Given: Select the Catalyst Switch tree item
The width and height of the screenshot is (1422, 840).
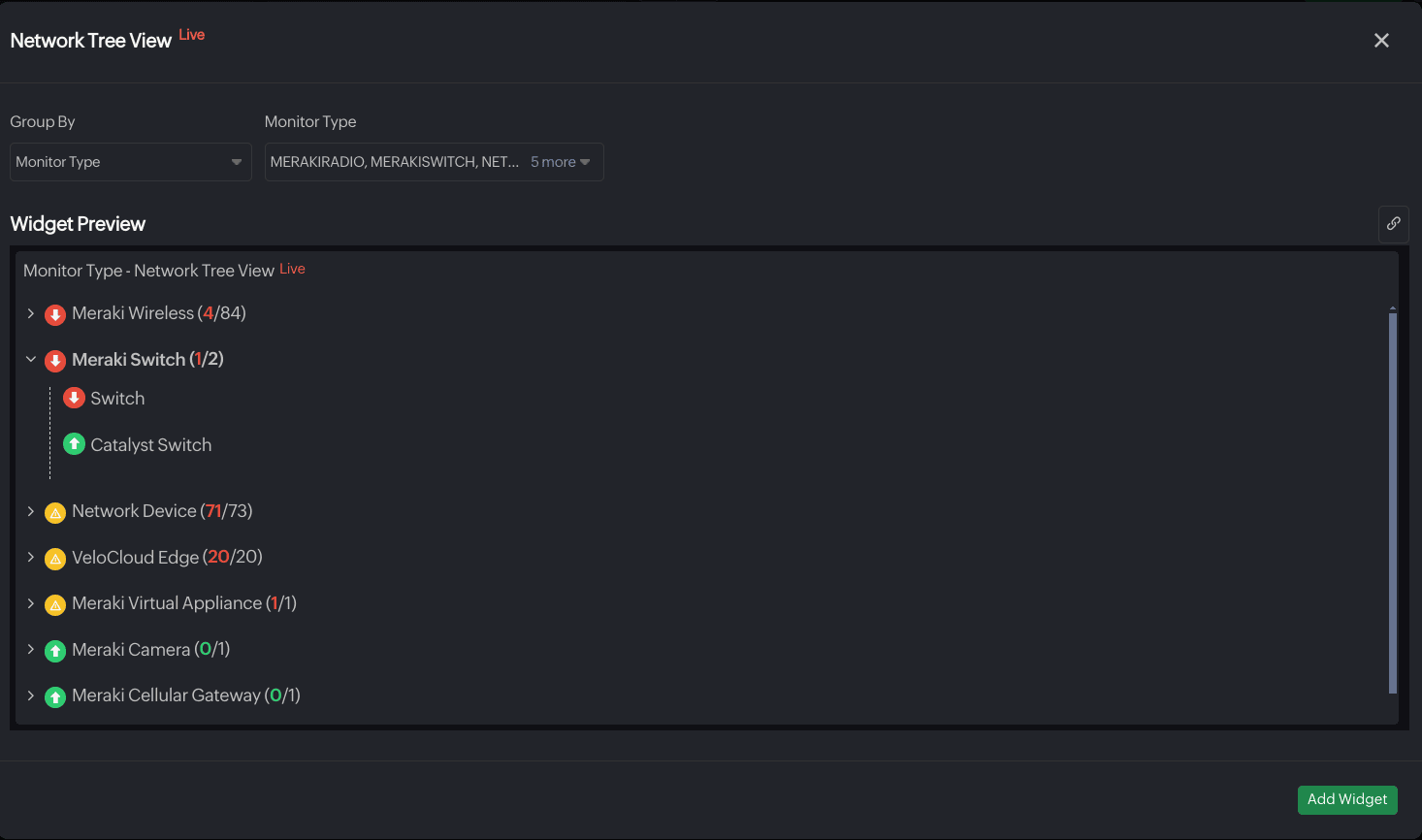Looking at the screenshot, I should (x=150, y=445).
